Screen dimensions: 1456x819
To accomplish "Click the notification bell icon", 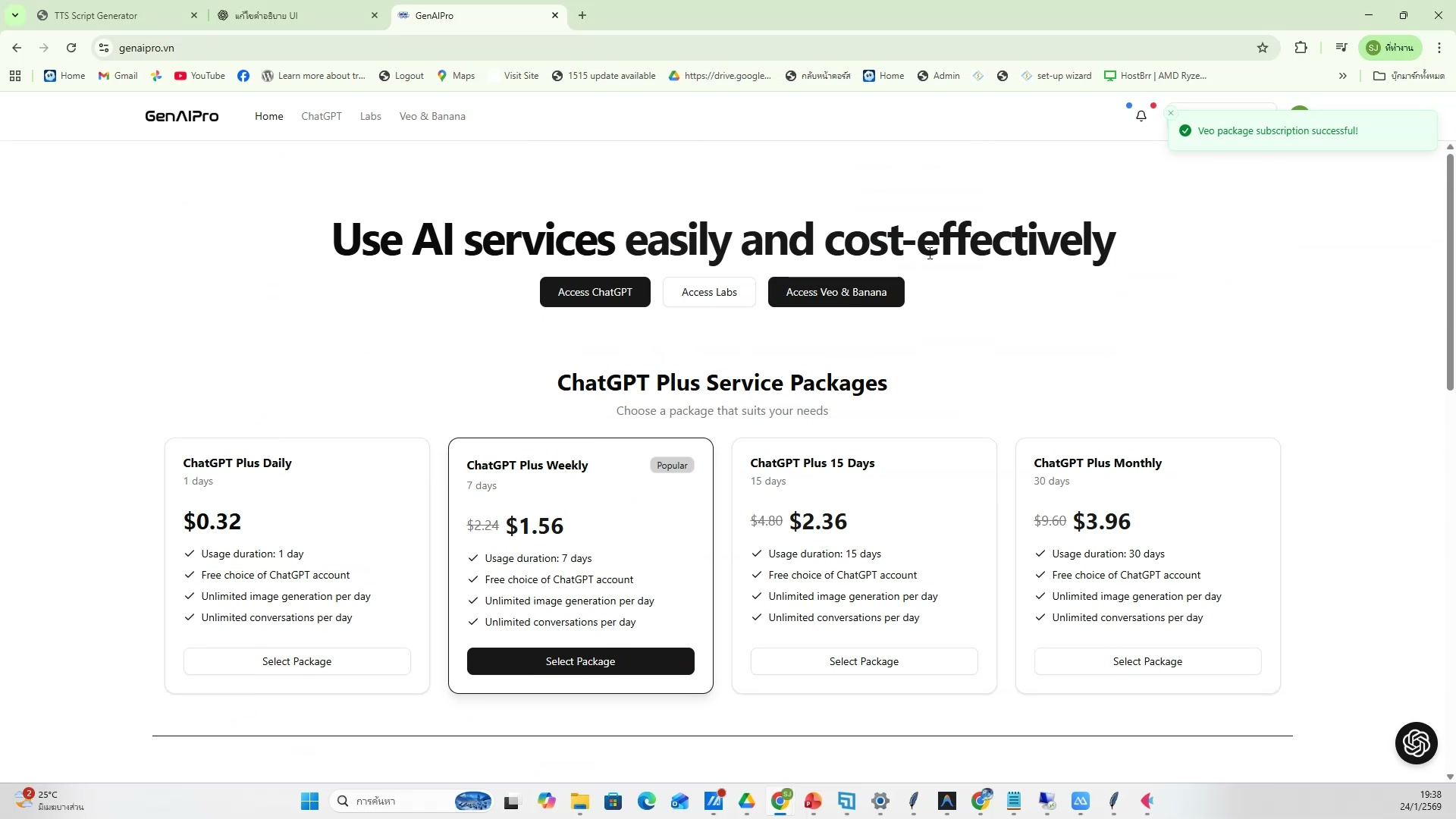I will point(1141,116).
